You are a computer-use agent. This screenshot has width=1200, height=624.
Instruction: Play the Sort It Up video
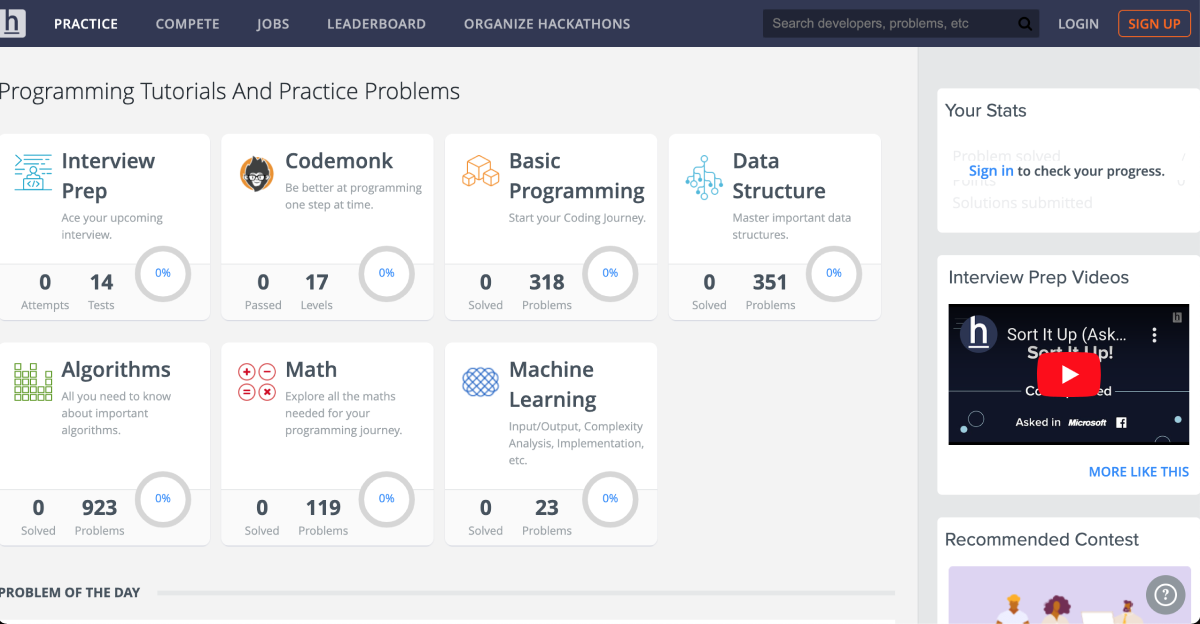[x=1068, y=374]
